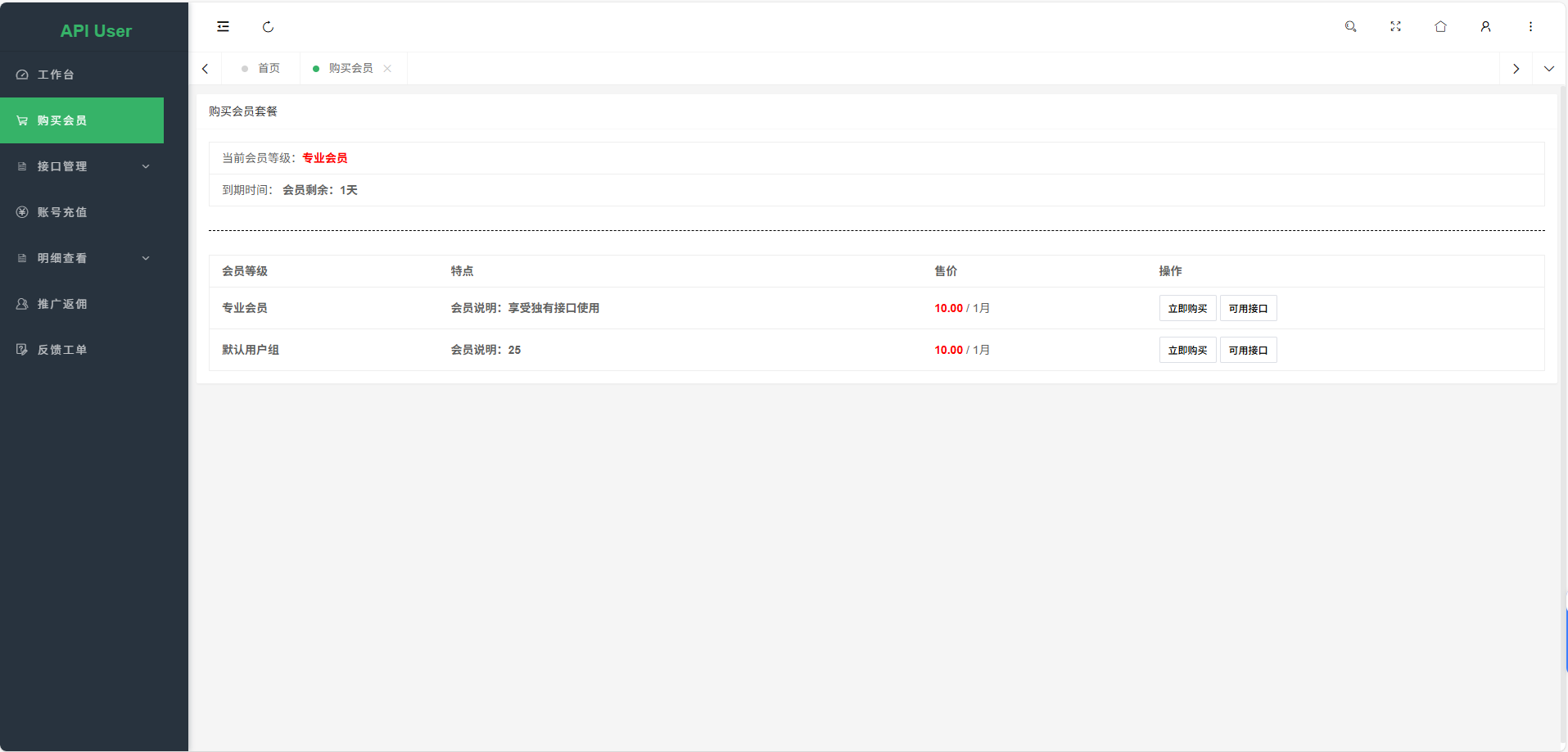
Task: Click 可用接口 for 默认用户组
Action: (1248, 350)
